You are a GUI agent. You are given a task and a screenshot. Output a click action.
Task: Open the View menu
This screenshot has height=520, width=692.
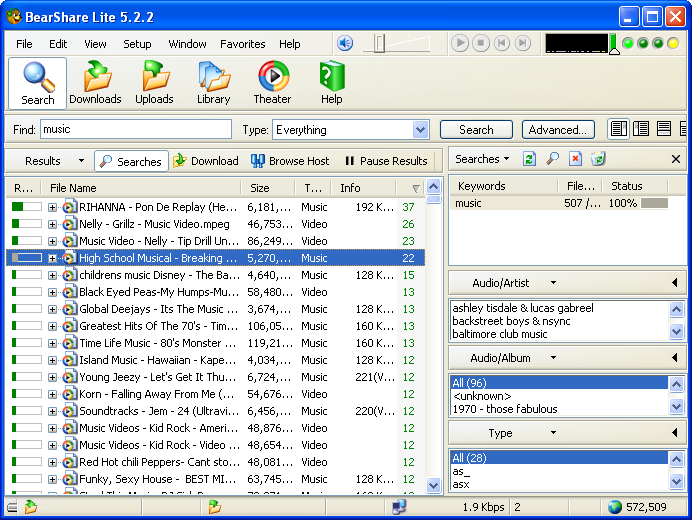point(95,44)
